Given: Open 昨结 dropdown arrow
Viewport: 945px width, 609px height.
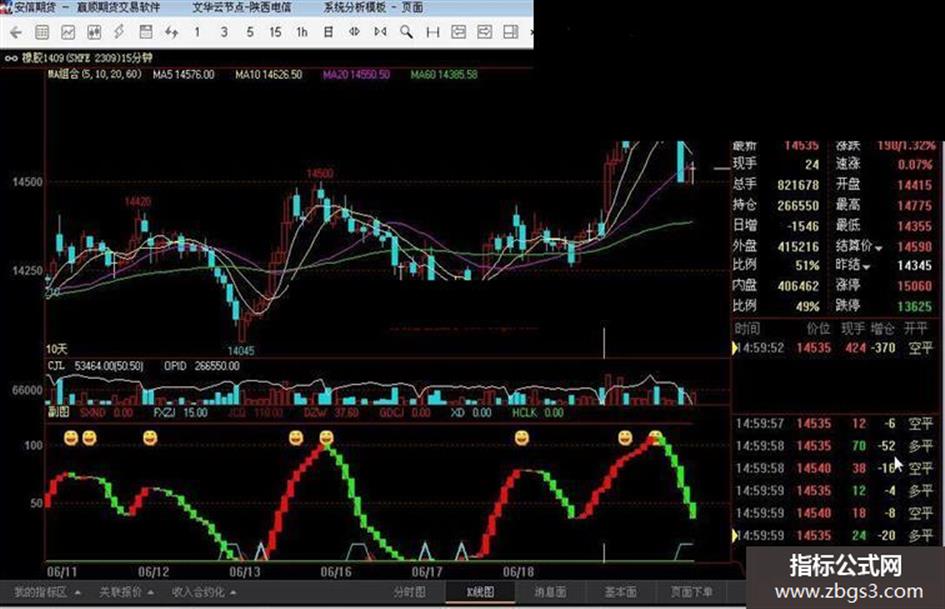Looking at the screenshot, I should point(866,267).
